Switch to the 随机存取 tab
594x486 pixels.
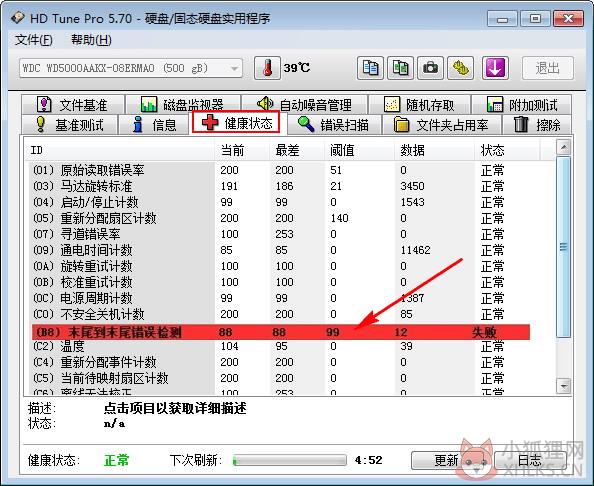point(419,104)
